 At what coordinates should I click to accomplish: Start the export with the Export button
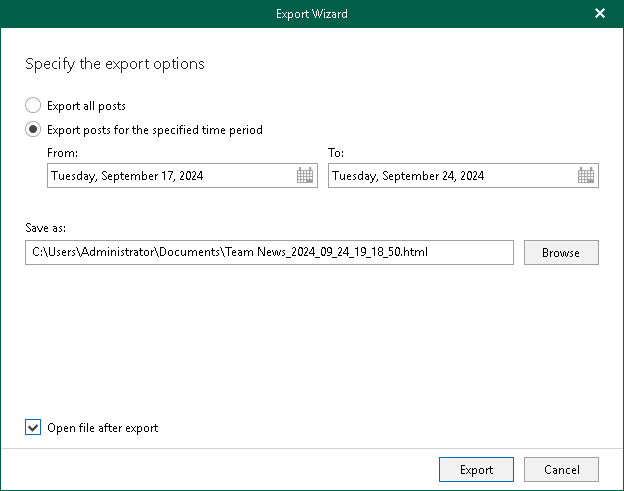pyautogui.click(x=476, y=469)
